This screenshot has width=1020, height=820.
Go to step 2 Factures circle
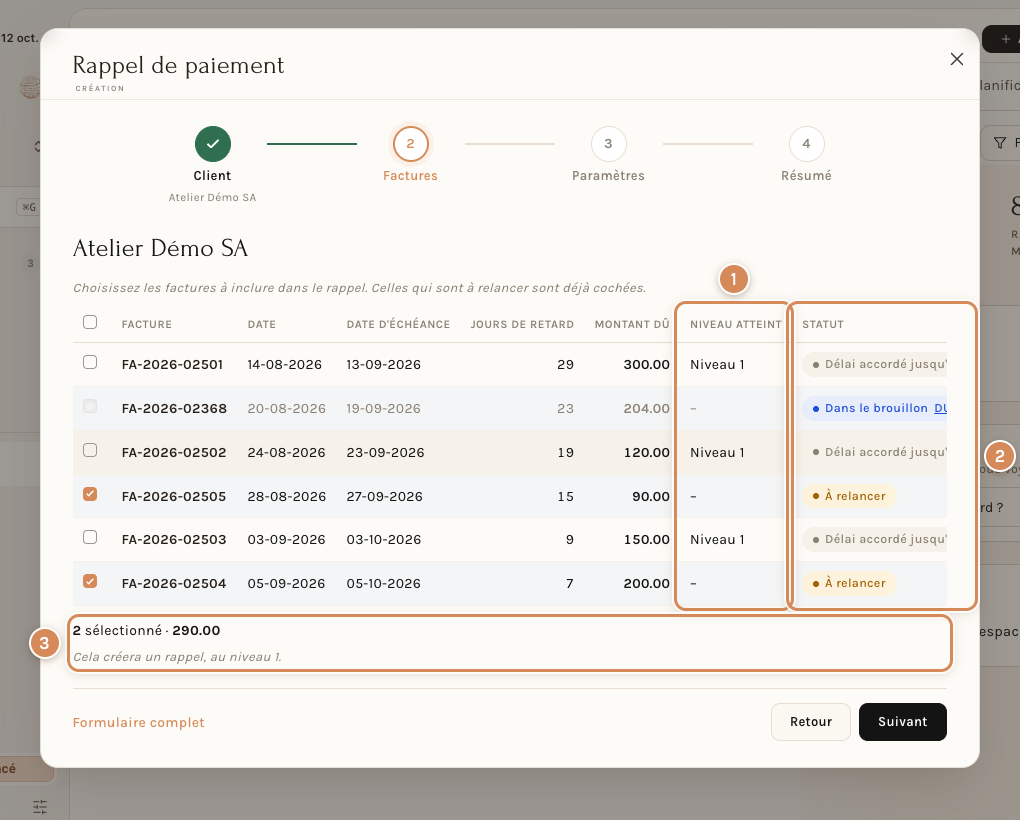(410, 144)
